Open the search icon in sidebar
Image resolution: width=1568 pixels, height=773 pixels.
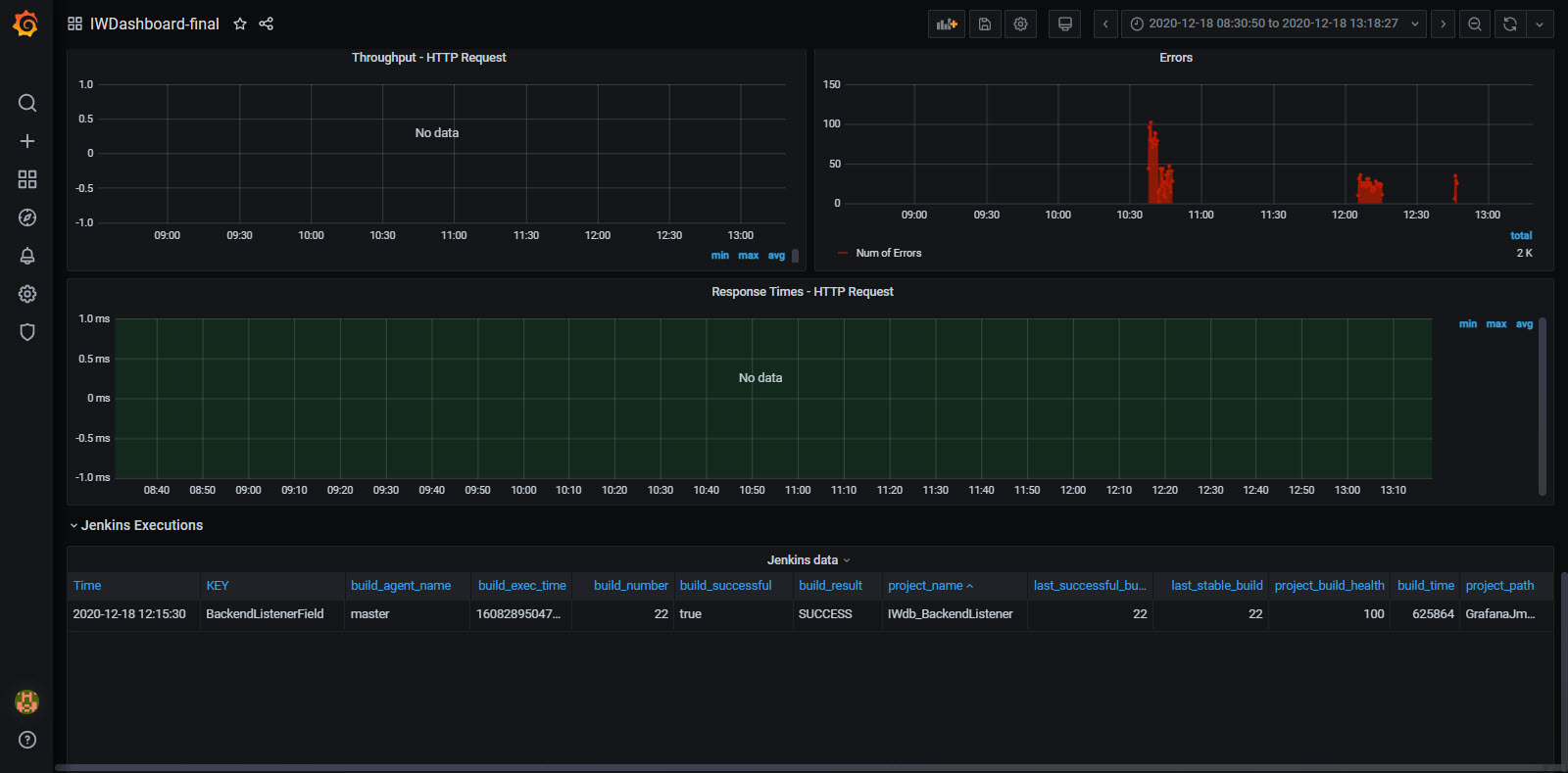click(x=27, y=103)
